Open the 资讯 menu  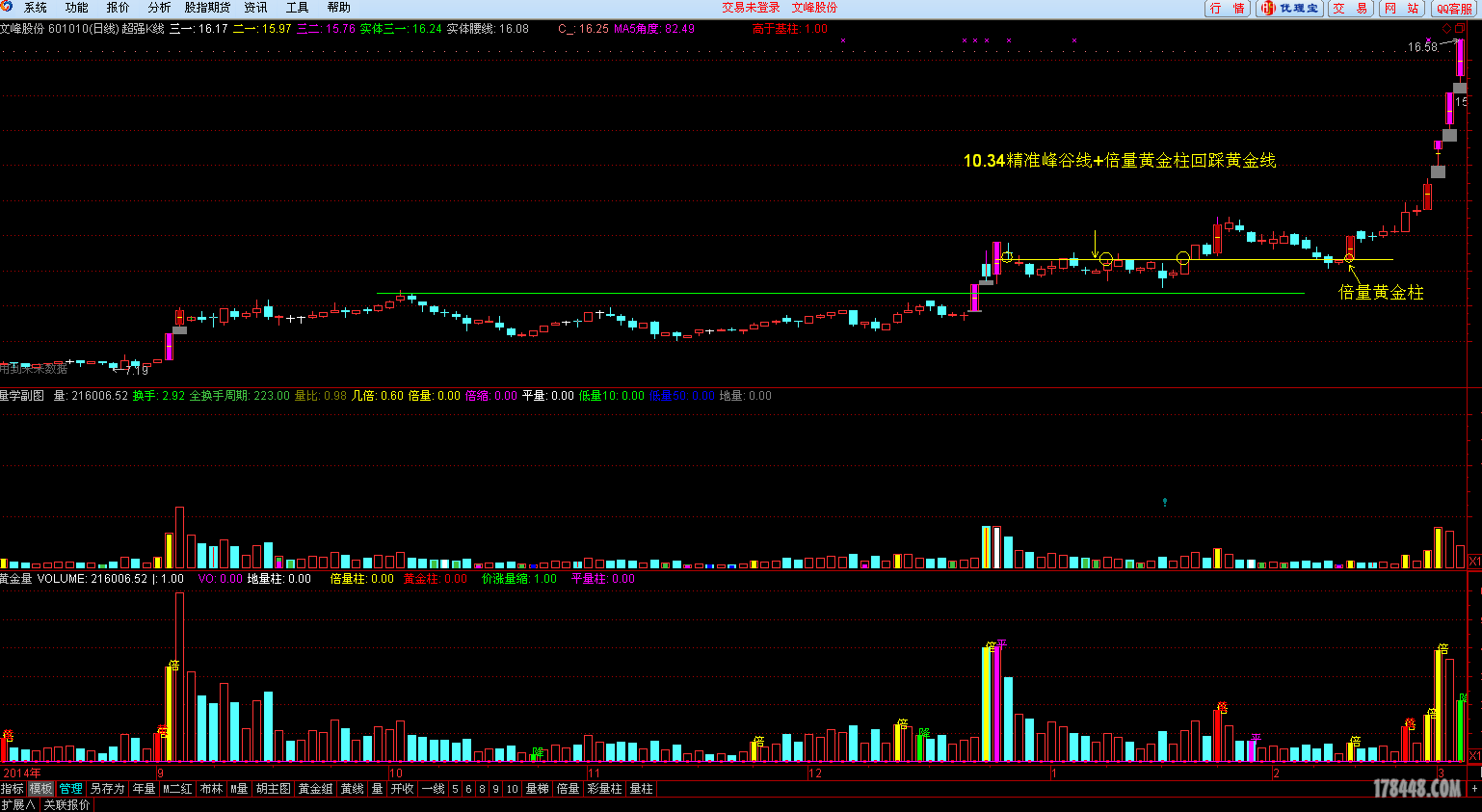pos(256,8)
